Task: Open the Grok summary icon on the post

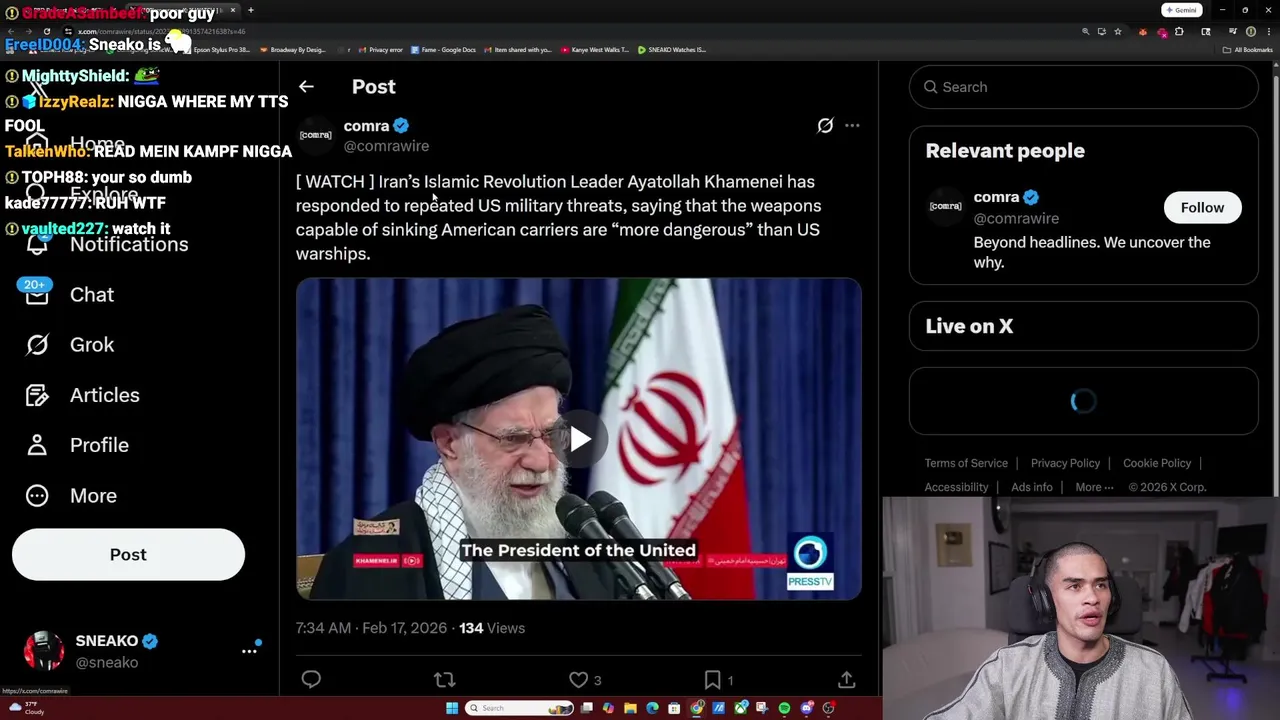Action: 825,125
